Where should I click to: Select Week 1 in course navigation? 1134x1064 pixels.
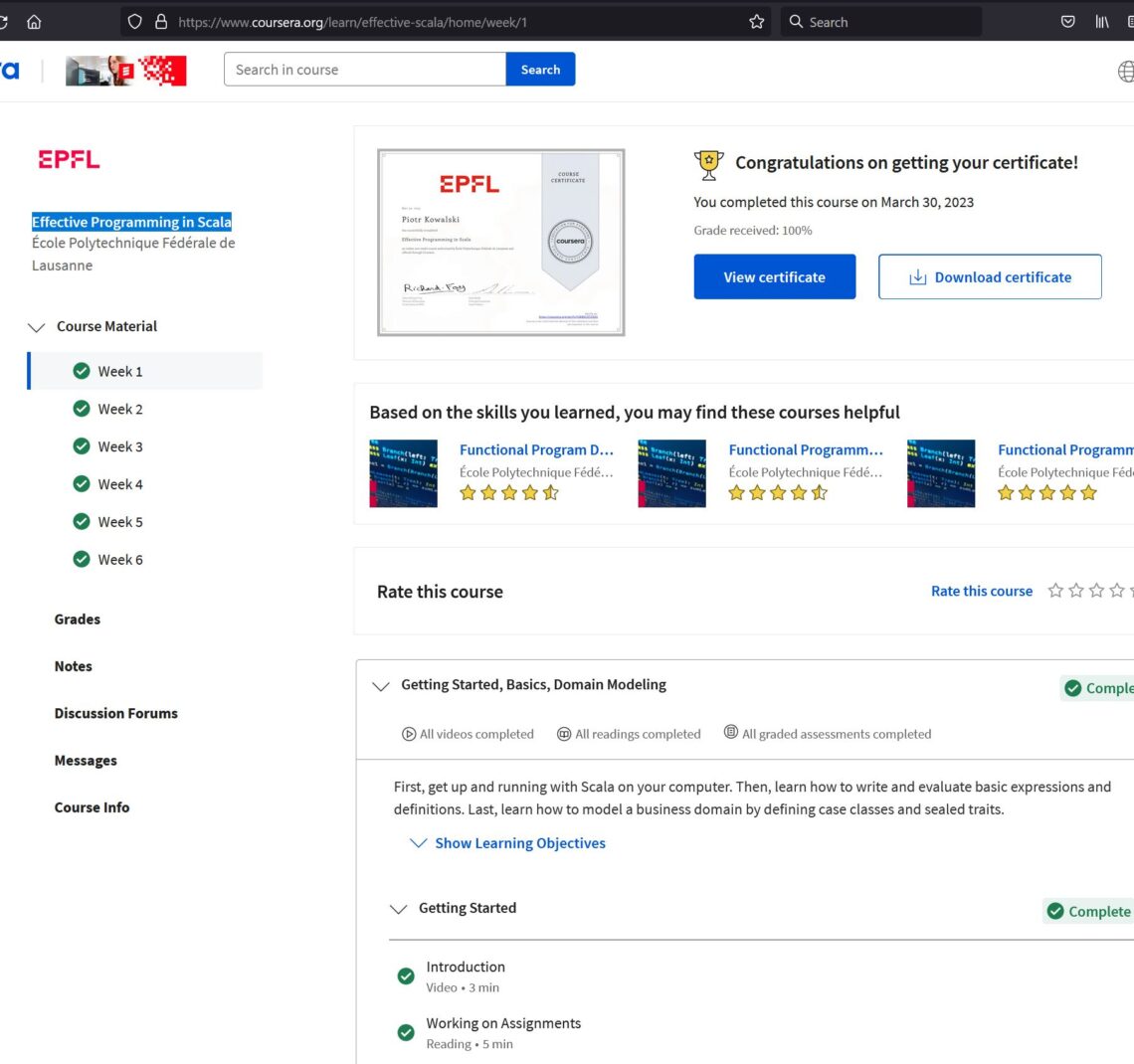click(144, 371)
